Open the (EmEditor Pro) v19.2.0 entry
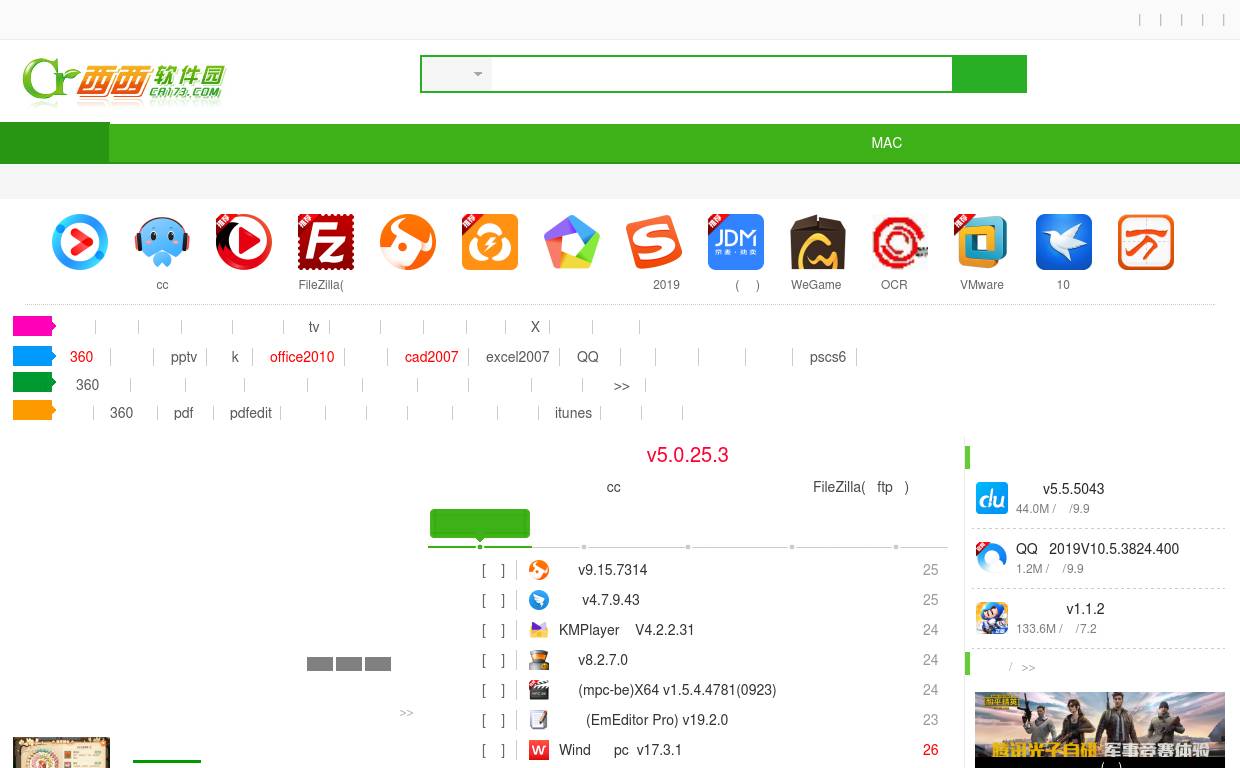The image size is (1240, 768). tap(657, 720)
